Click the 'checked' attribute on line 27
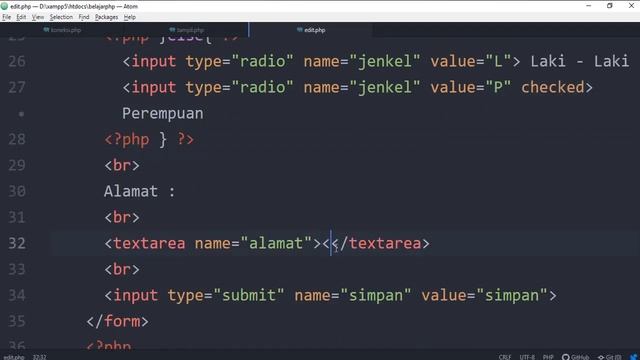The width and height of the screenshot is (640, 360). click(x=553, y=87)
